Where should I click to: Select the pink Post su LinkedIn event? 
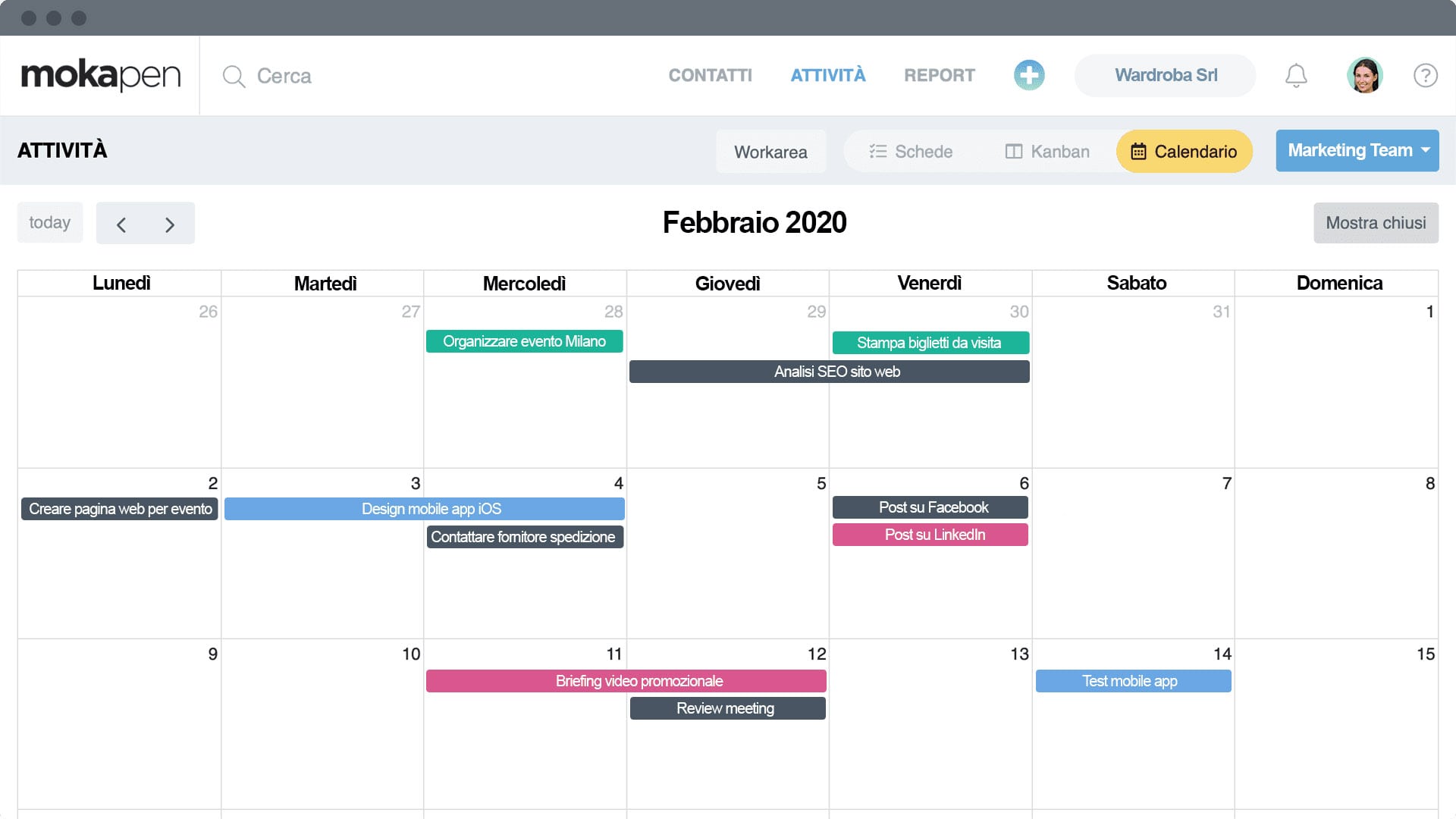tap(930, 535)
